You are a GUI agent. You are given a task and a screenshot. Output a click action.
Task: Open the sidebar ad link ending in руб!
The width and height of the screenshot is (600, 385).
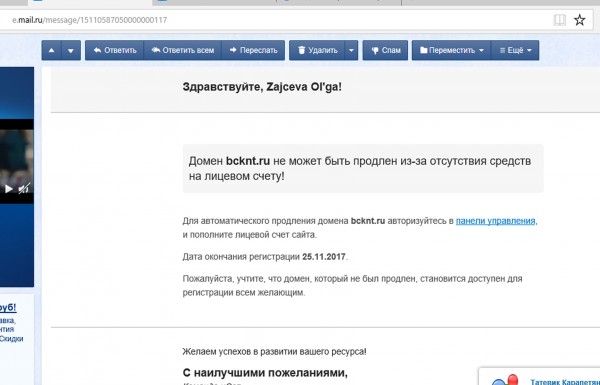(8, 307)
